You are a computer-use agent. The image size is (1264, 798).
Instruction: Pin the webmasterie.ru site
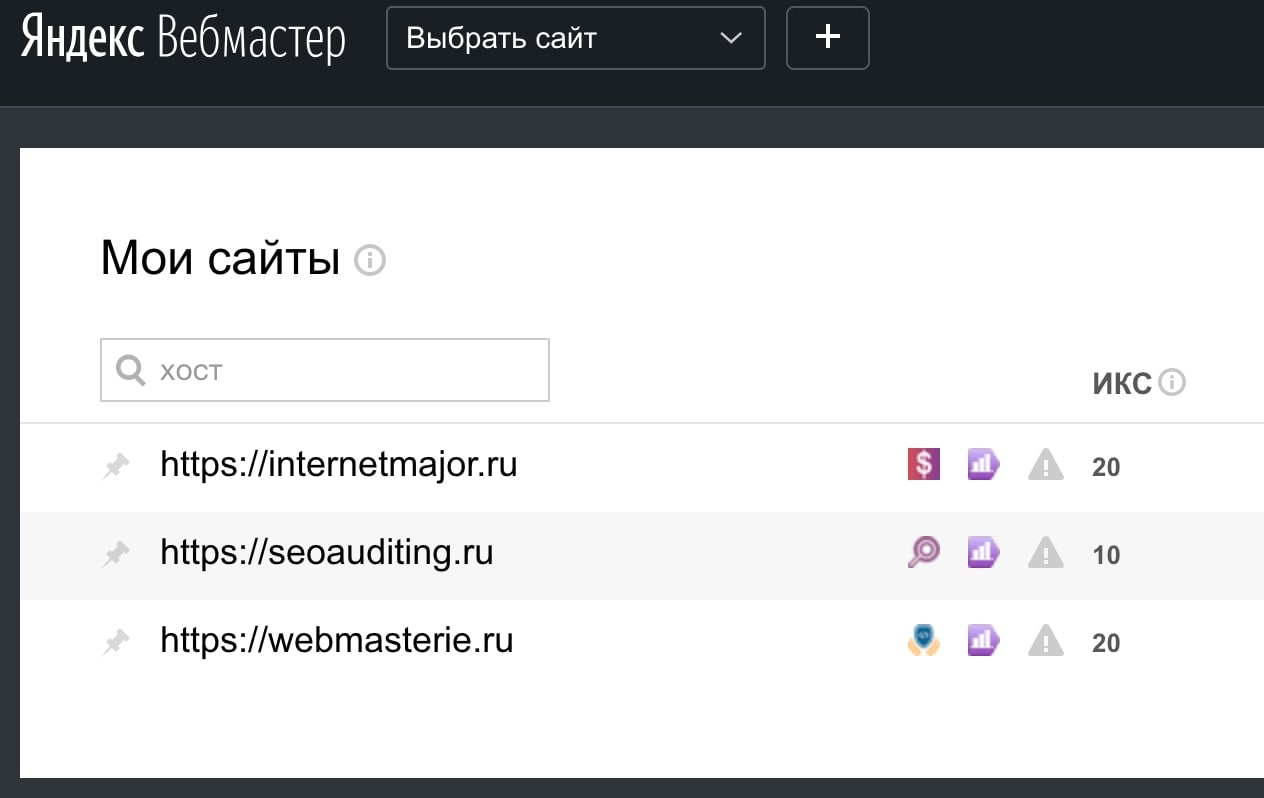click(116, 640)
